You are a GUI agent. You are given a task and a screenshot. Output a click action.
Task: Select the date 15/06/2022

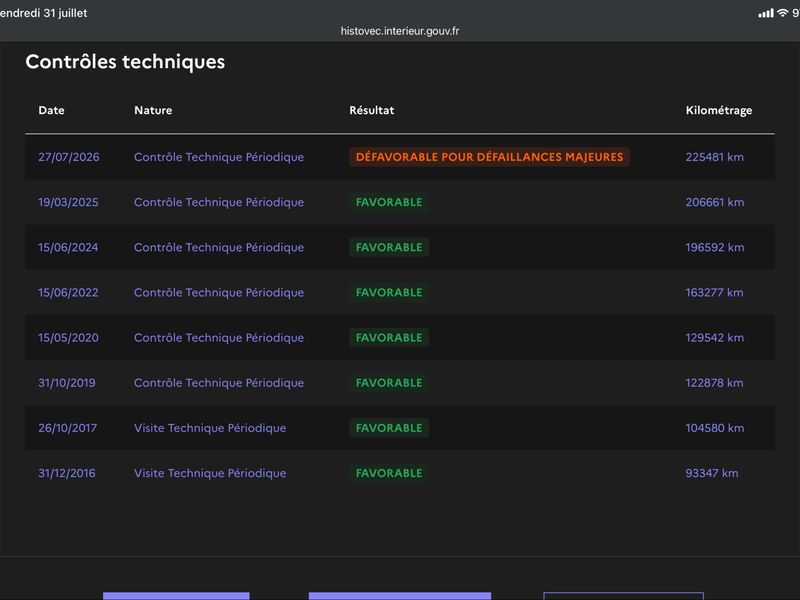[x=68, y=292]
